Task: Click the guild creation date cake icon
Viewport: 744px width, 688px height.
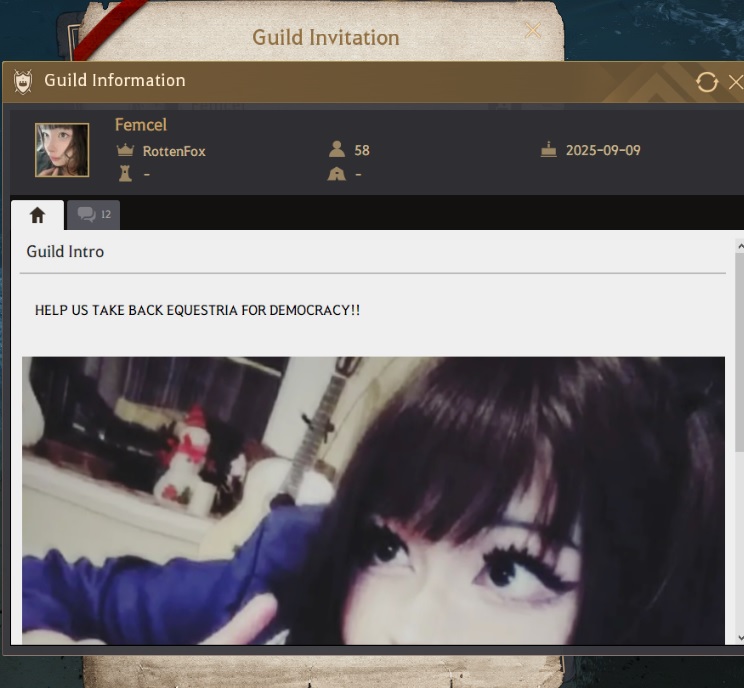Action: click(549, 149)
